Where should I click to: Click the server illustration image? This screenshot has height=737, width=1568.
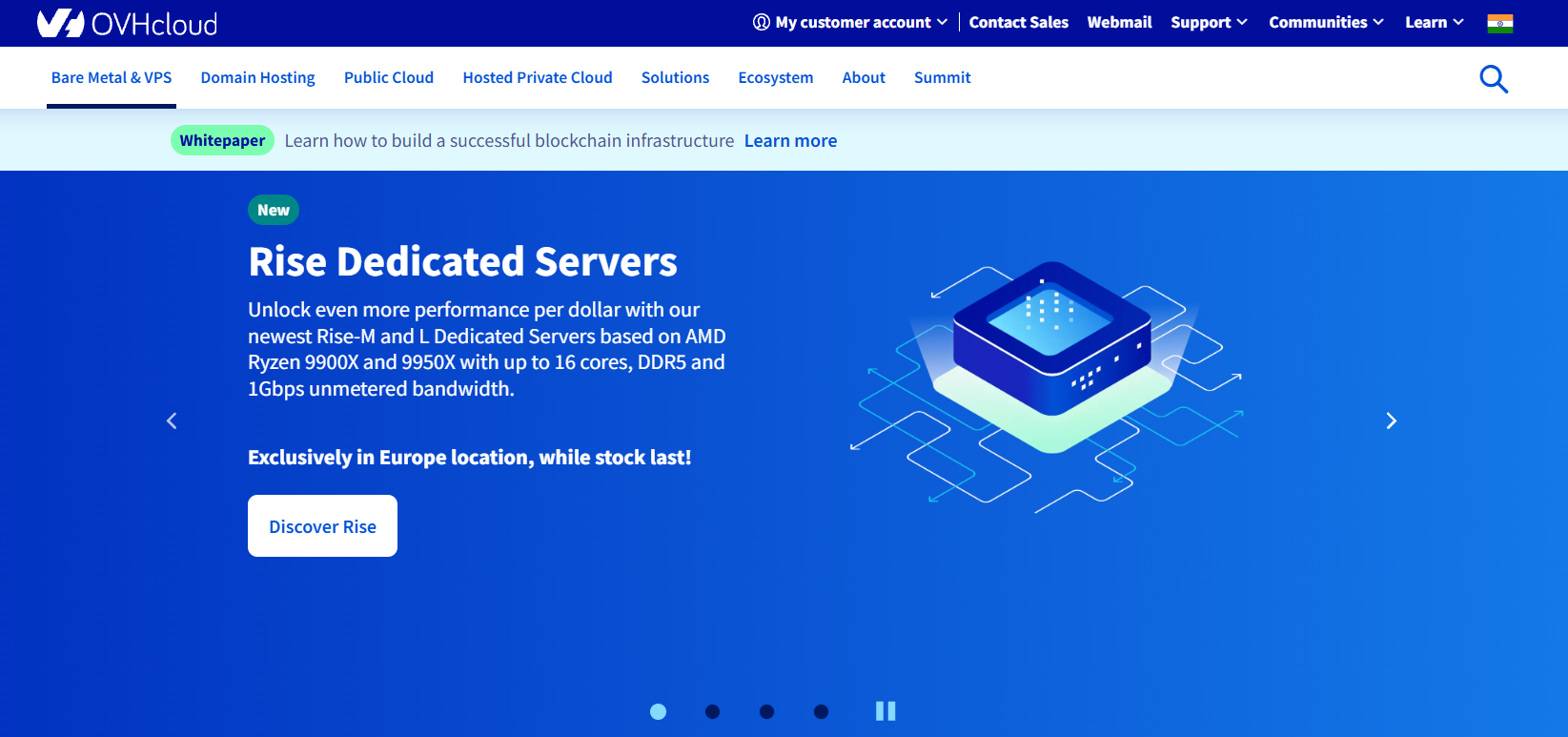(x=1047, y=386)
